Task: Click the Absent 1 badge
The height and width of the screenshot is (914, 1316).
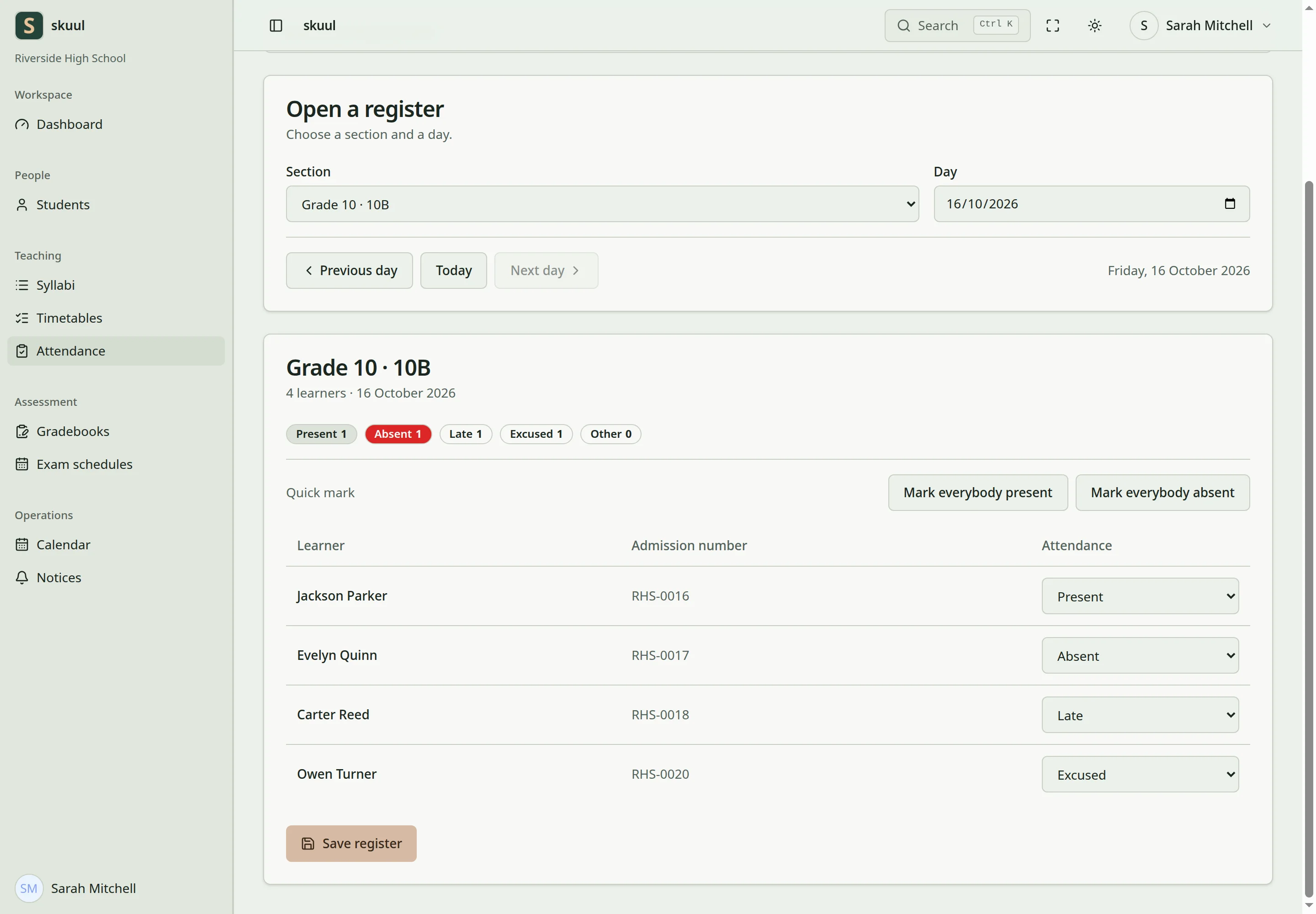Action: 398,434
